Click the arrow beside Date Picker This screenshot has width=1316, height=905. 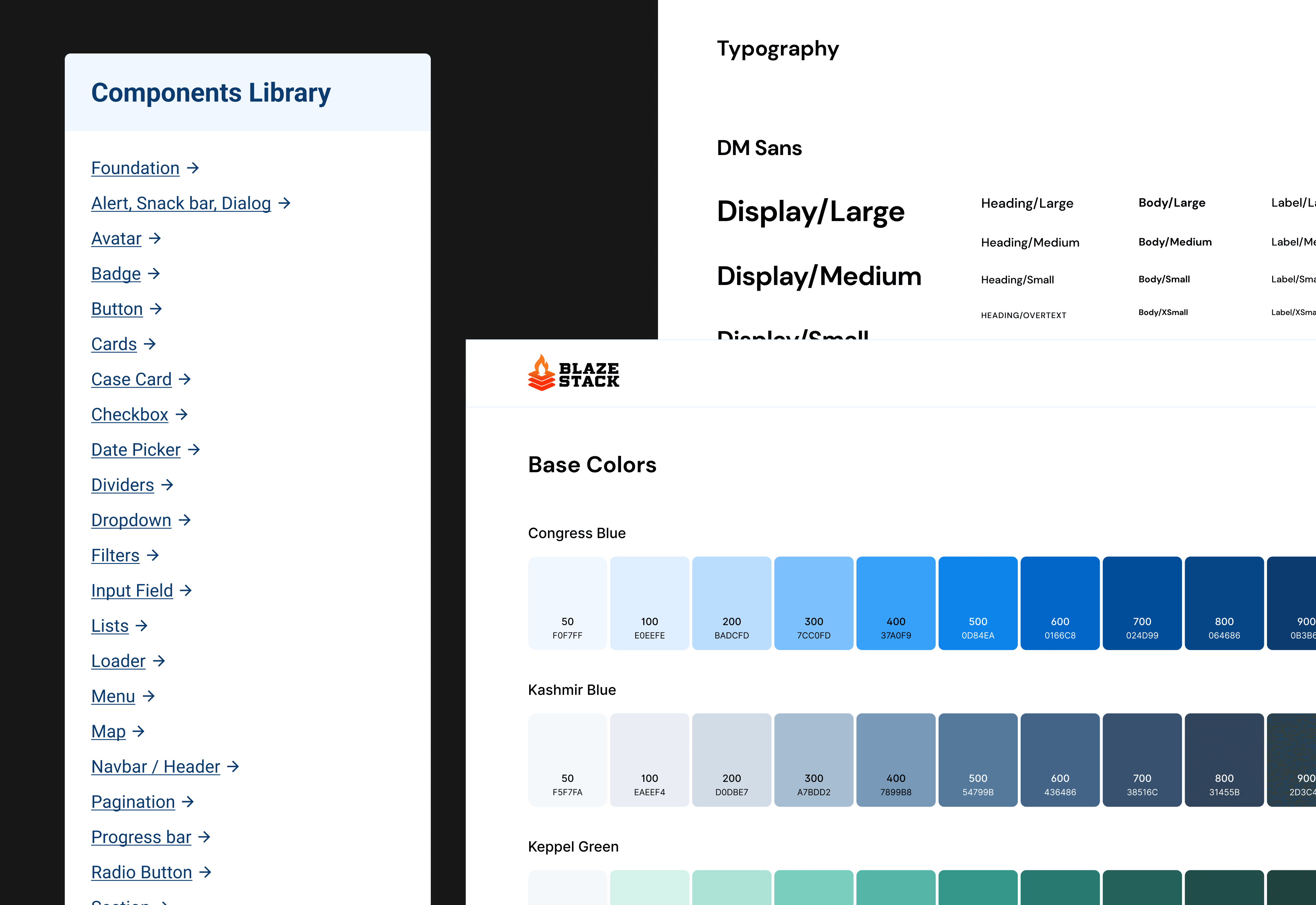(x=194, y=450)
